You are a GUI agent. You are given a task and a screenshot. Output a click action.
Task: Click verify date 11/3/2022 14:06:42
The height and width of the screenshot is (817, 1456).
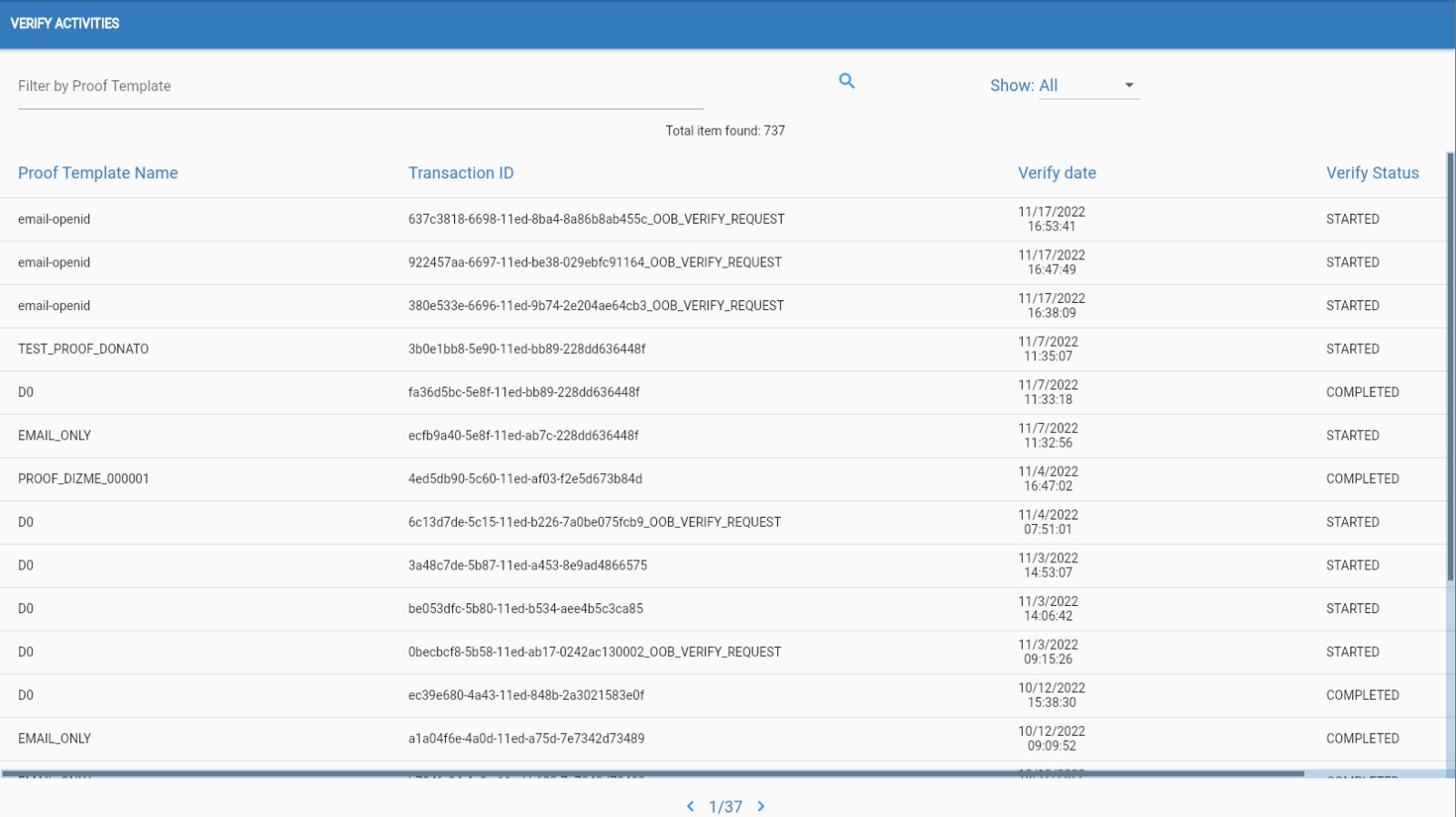(x=1048, y=609)
